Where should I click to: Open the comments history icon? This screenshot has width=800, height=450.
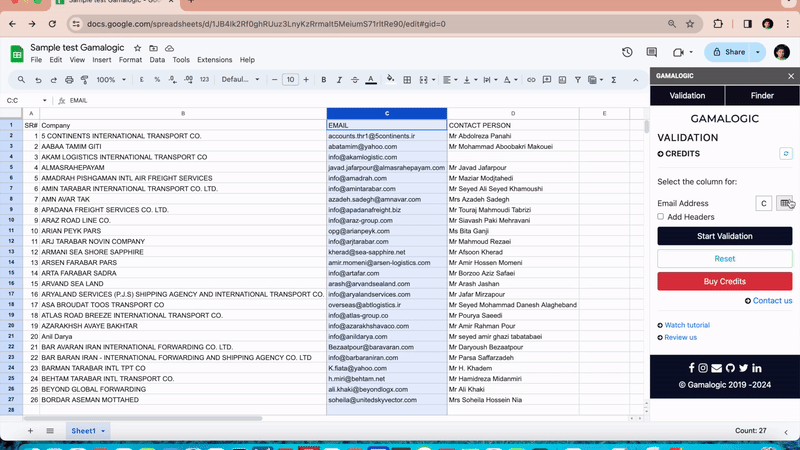click(653, 52)
